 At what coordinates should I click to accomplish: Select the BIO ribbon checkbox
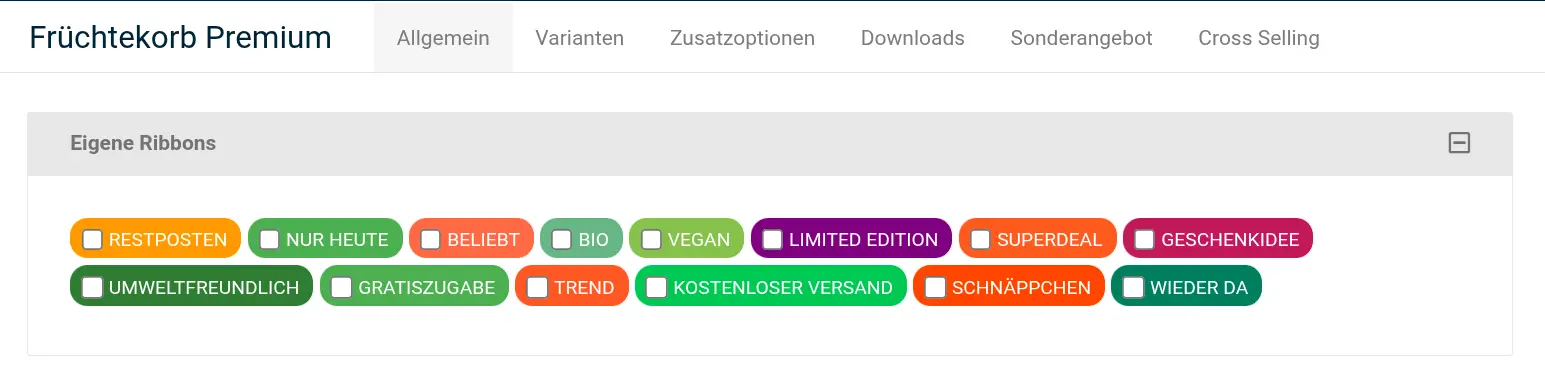click(562, 239)
